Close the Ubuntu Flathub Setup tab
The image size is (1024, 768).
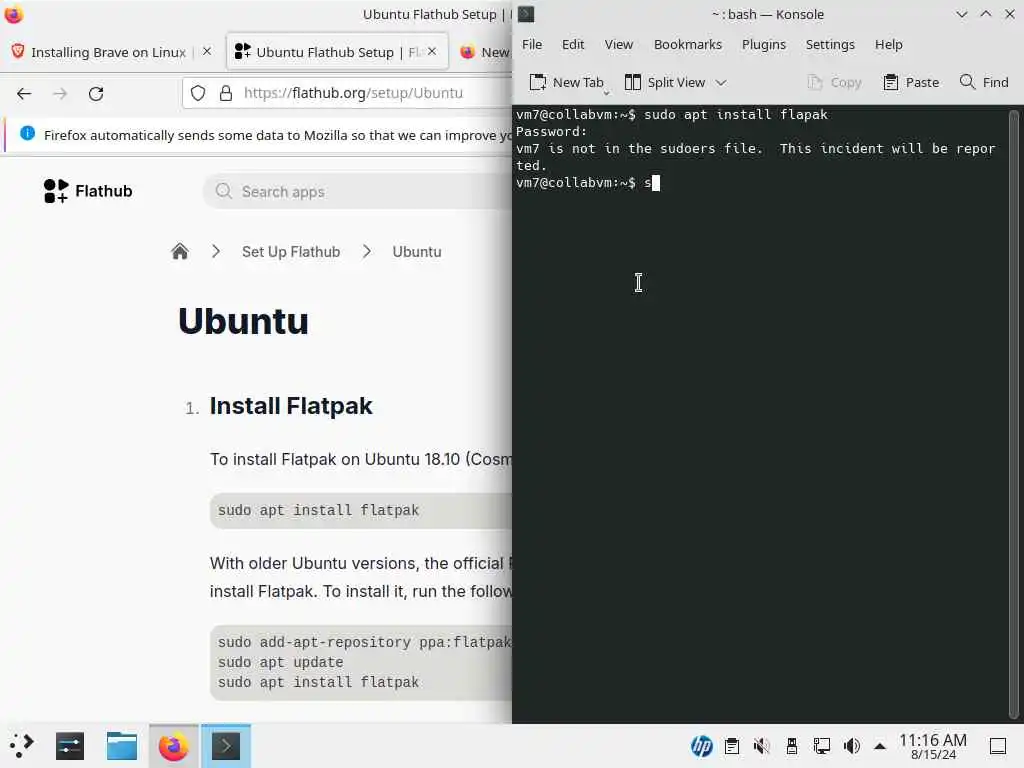pyautogui.click(x=432, y=51)
